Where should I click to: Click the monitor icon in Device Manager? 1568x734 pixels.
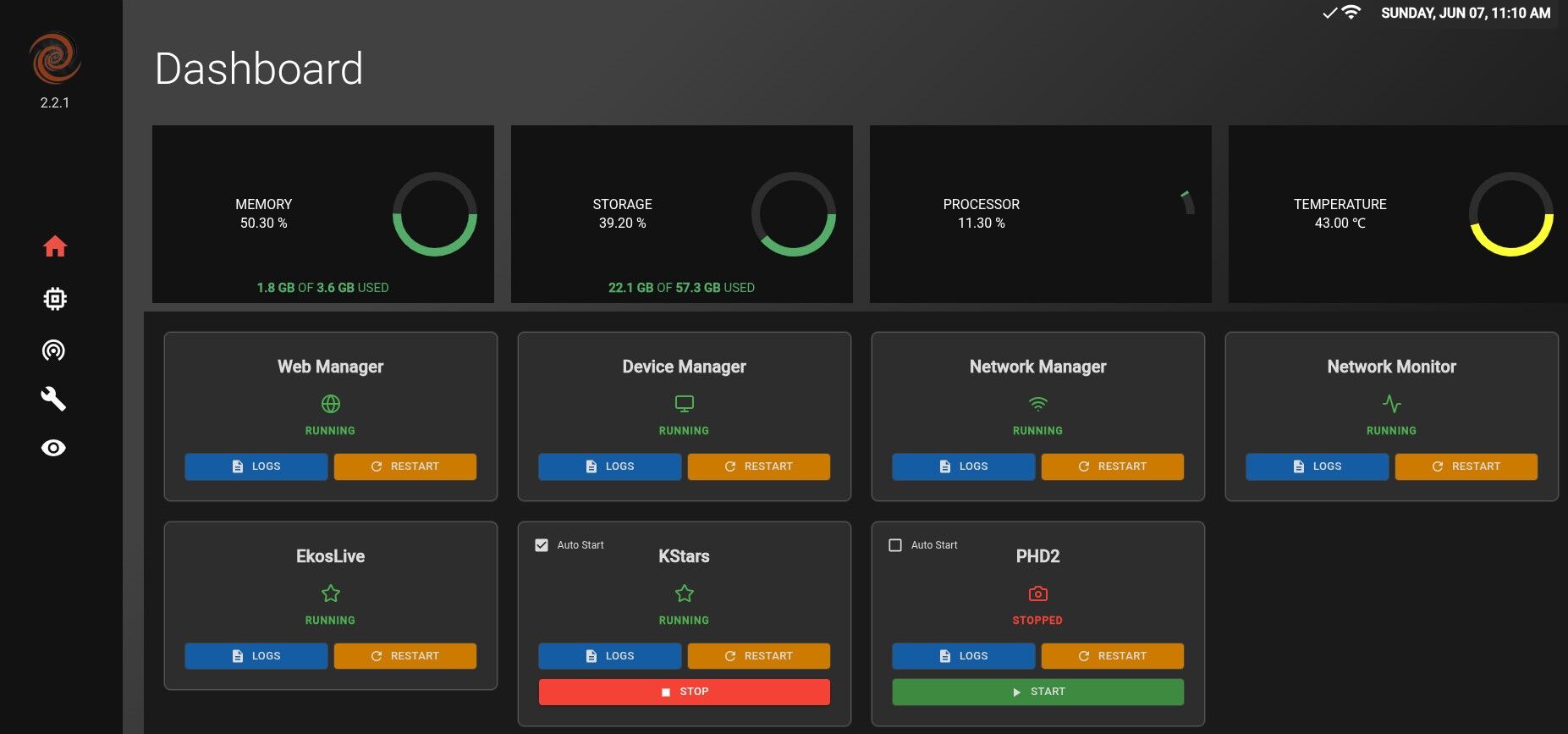point(685,404)
